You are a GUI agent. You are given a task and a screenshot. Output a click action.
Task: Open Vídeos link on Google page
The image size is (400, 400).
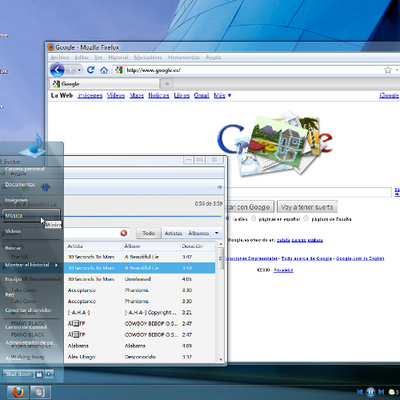(116, 96)
